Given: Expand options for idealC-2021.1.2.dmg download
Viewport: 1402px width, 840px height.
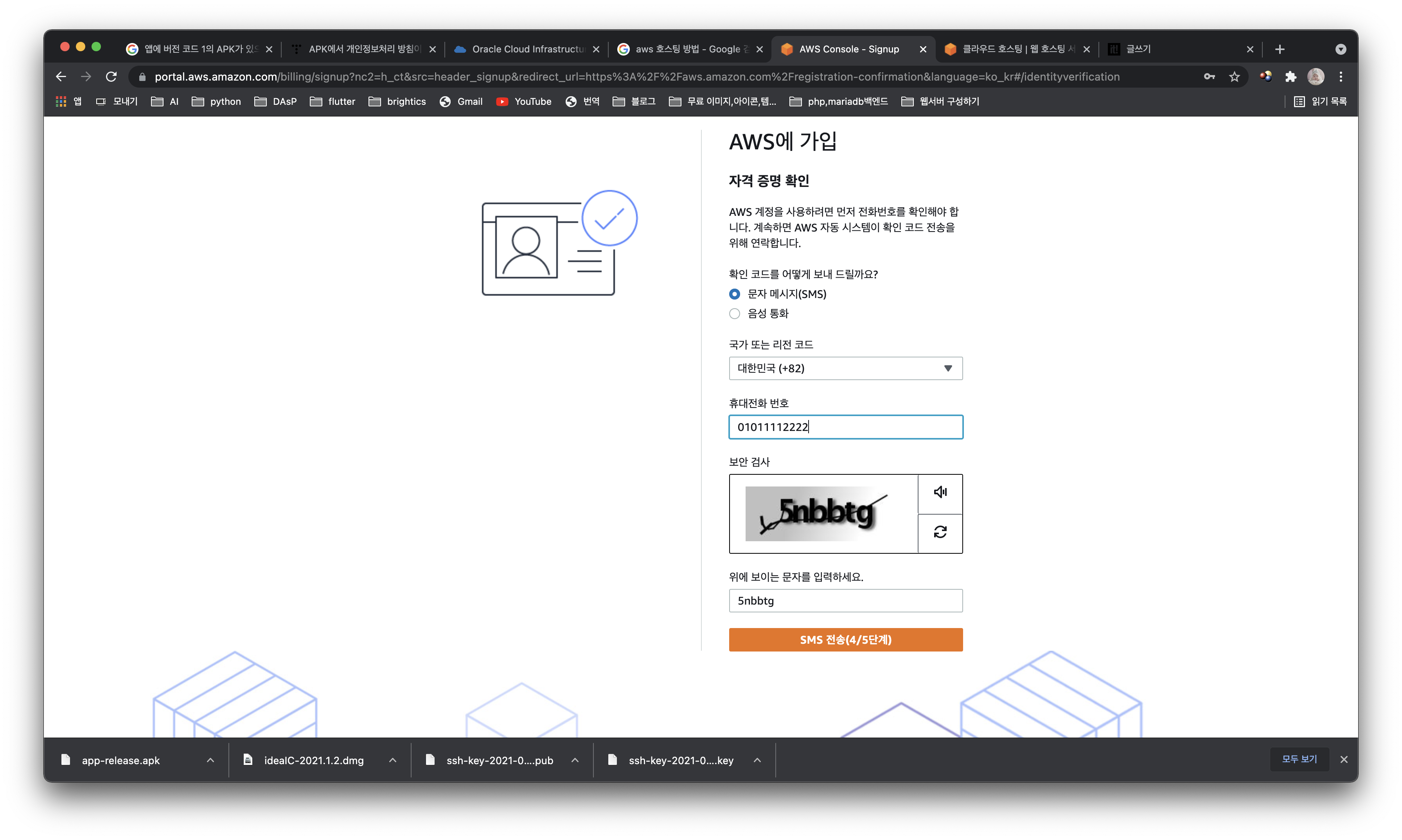Looking at the screenshot, I should tap(392, 760).
